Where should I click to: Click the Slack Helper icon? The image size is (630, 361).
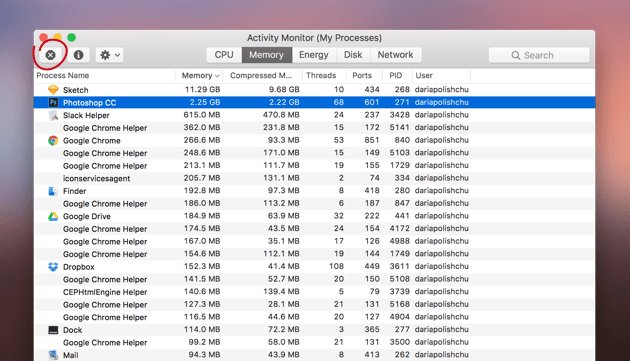(x=53, y=115)
